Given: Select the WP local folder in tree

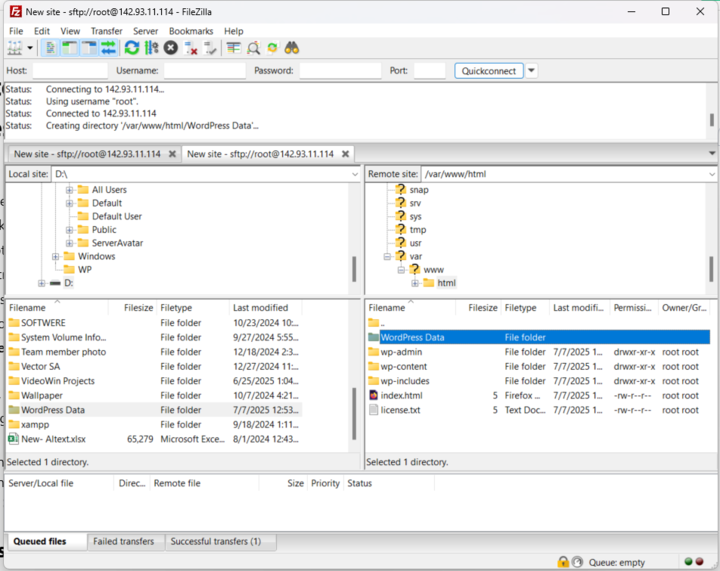Looking at the screenshot, I should [x=84, y=269].
